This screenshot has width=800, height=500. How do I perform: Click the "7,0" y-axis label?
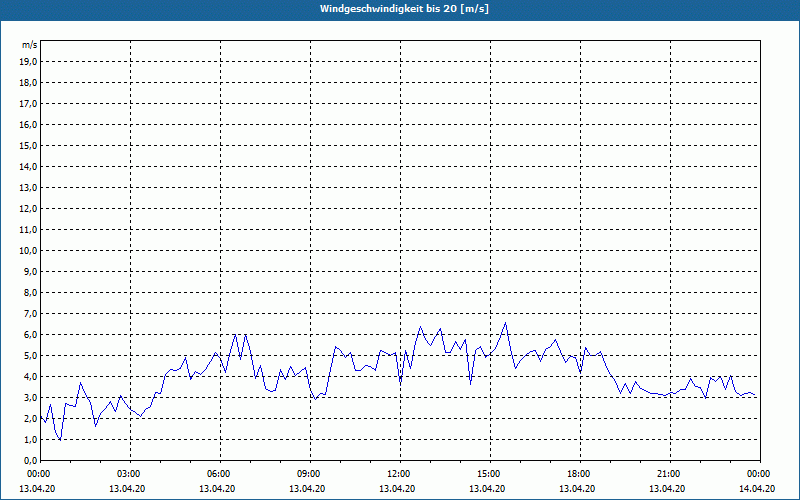pos(30,314)
